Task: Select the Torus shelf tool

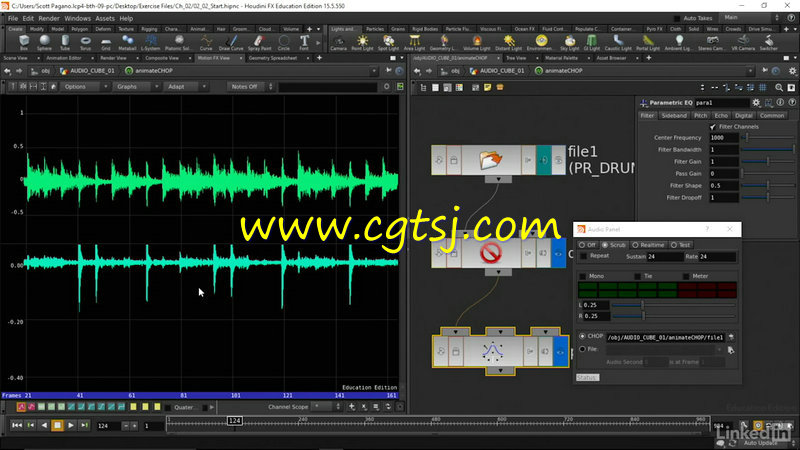Action: (85, 42)
